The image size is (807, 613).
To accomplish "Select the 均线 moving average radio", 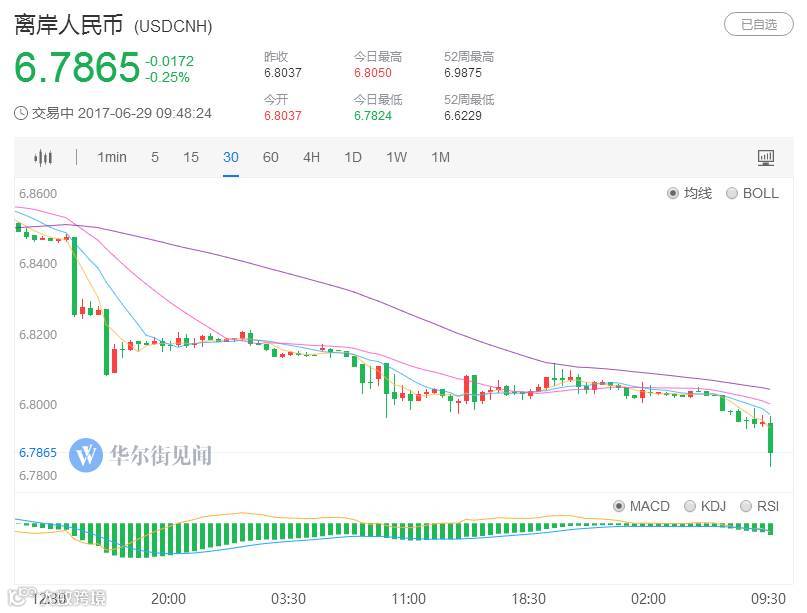I will point(672,194).
